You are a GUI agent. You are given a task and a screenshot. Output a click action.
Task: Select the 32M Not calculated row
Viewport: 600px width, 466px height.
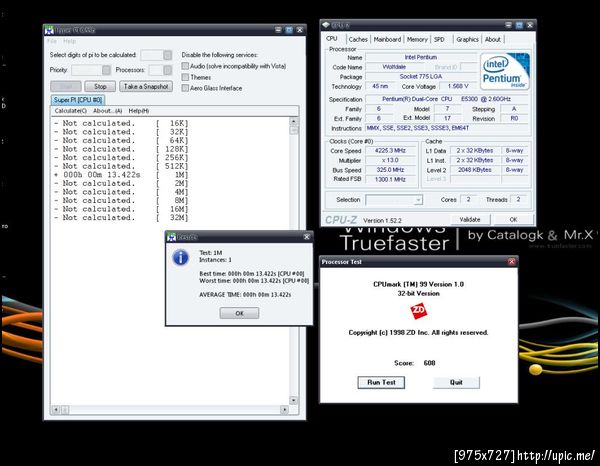(121, 218)
